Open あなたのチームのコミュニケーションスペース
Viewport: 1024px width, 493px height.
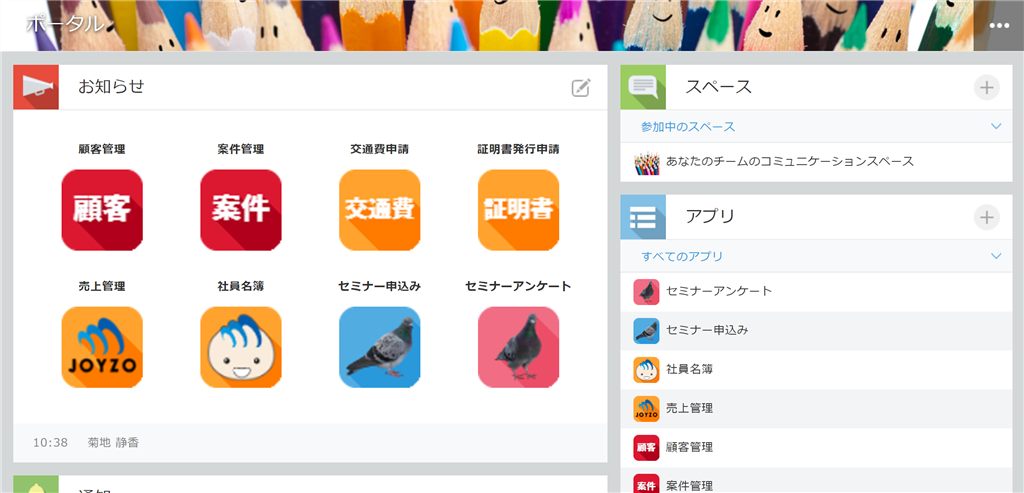coord(790,161)
